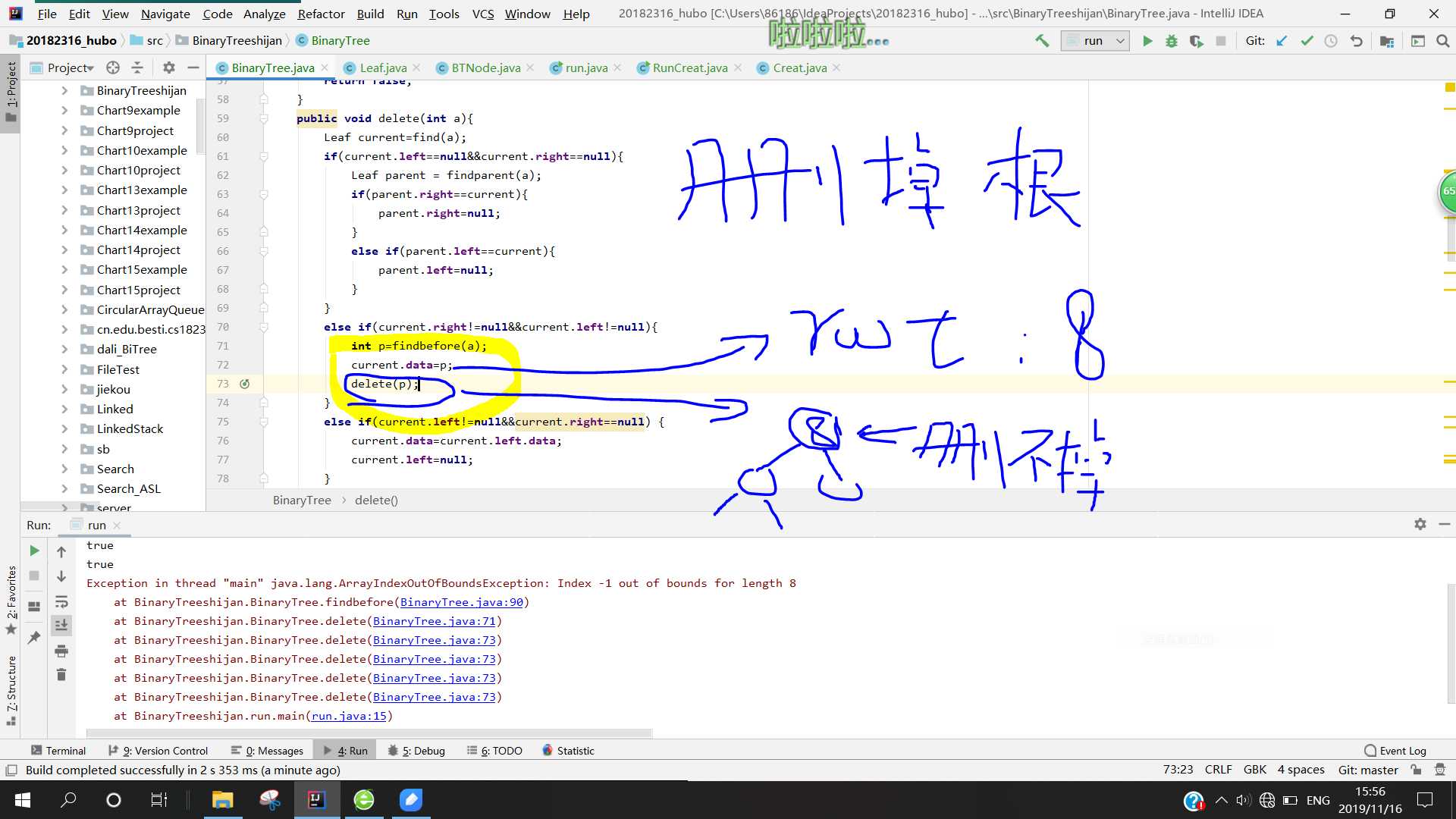1456x819 pixels.
Task: Toggle tool window bars bottom-left icon
Action: [11, 770]
